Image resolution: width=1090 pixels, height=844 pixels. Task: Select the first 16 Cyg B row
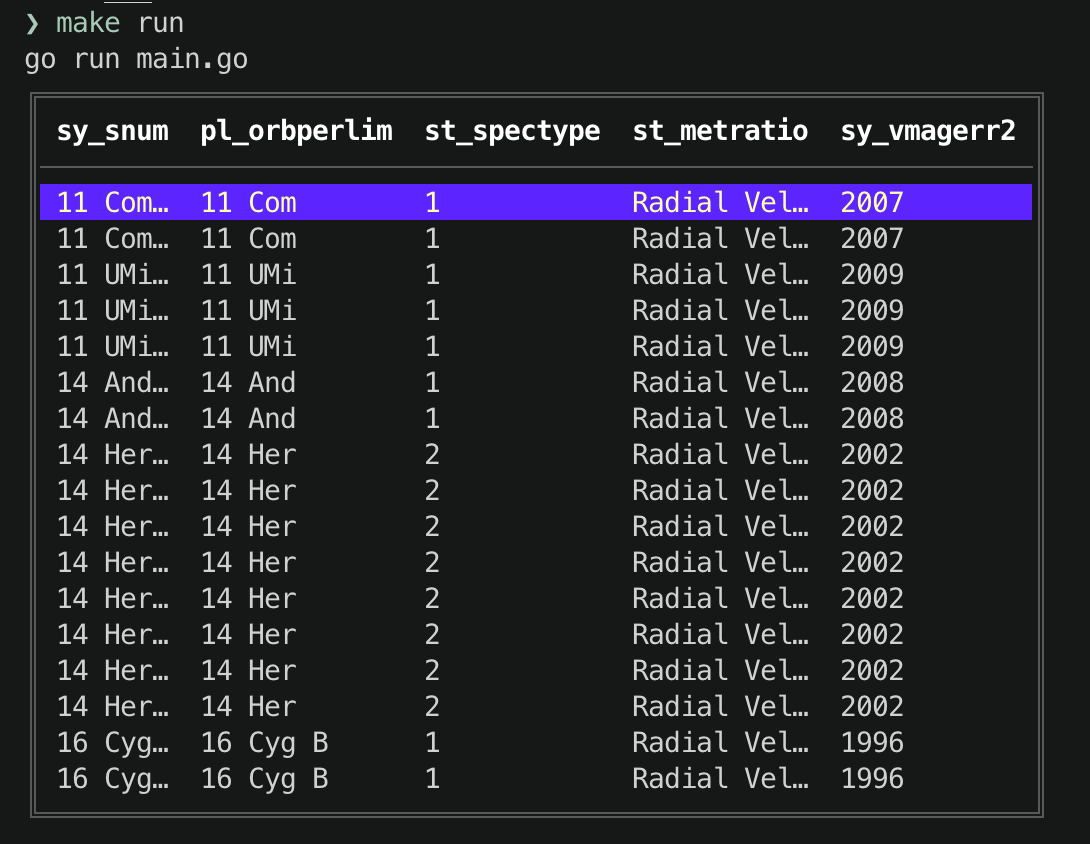click(400, 742)
